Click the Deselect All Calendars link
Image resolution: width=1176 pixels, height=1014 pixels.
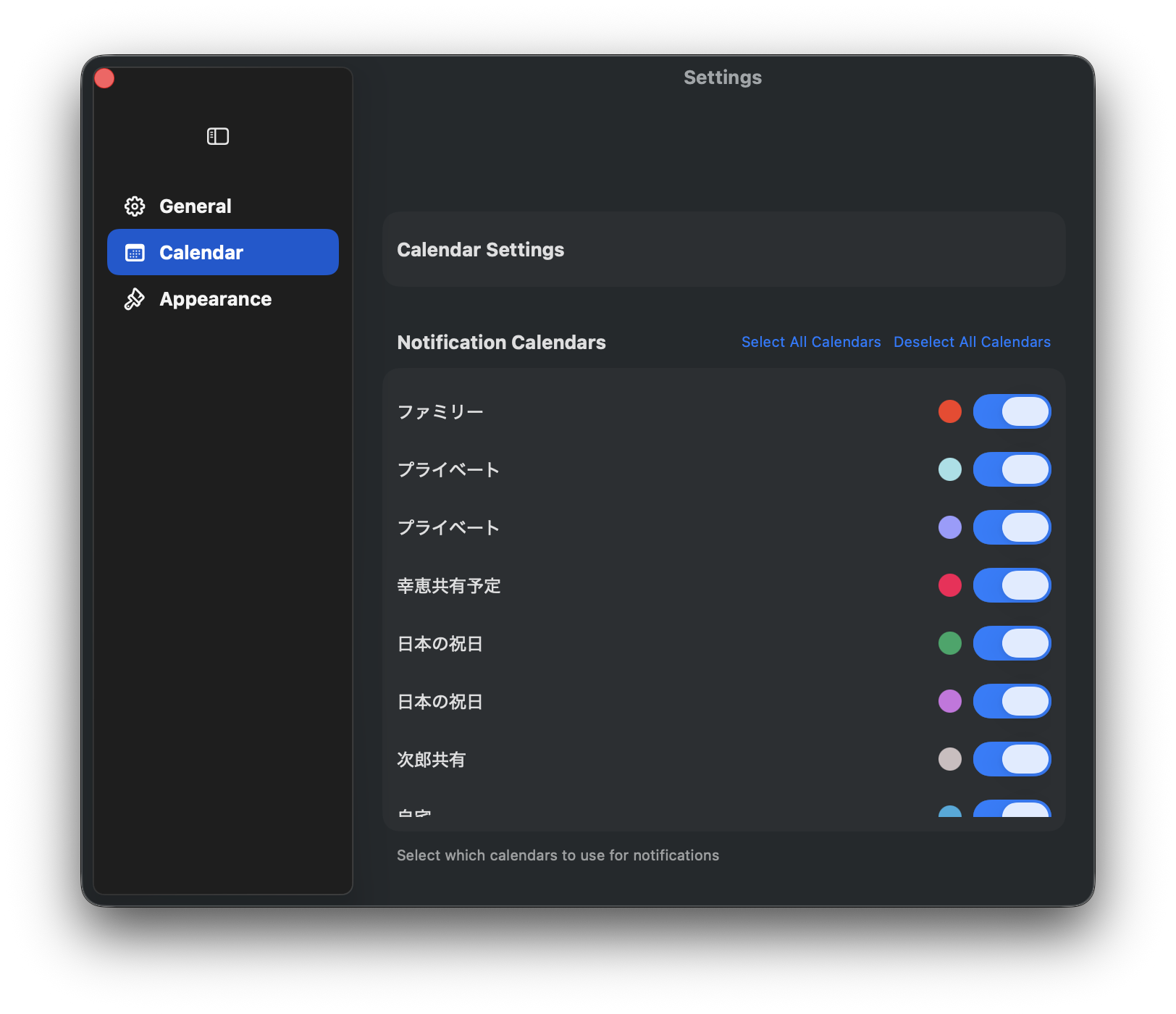coord(972,341)
